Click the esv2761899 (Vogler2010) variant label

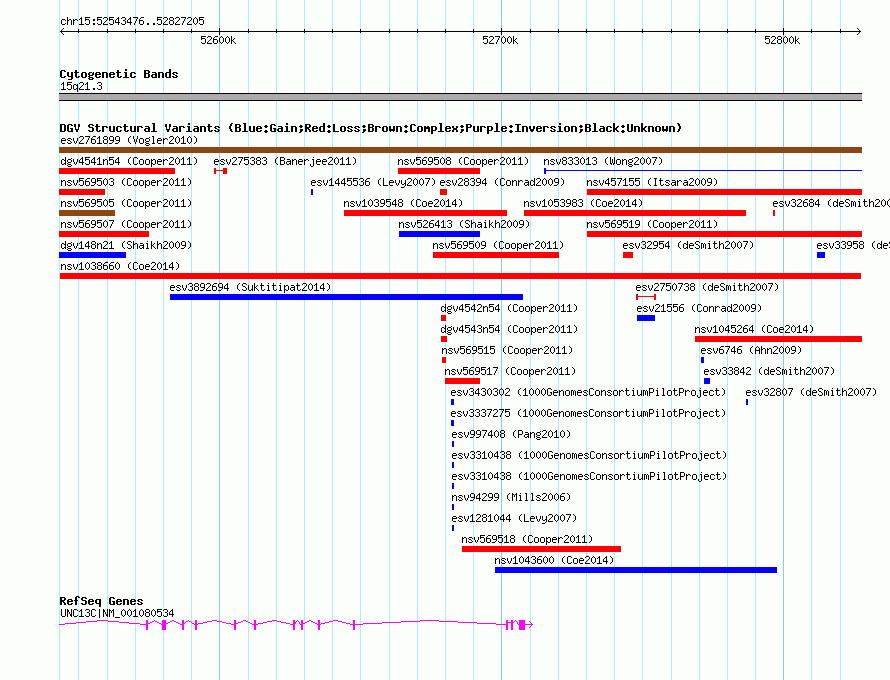[x=129, y=140]
